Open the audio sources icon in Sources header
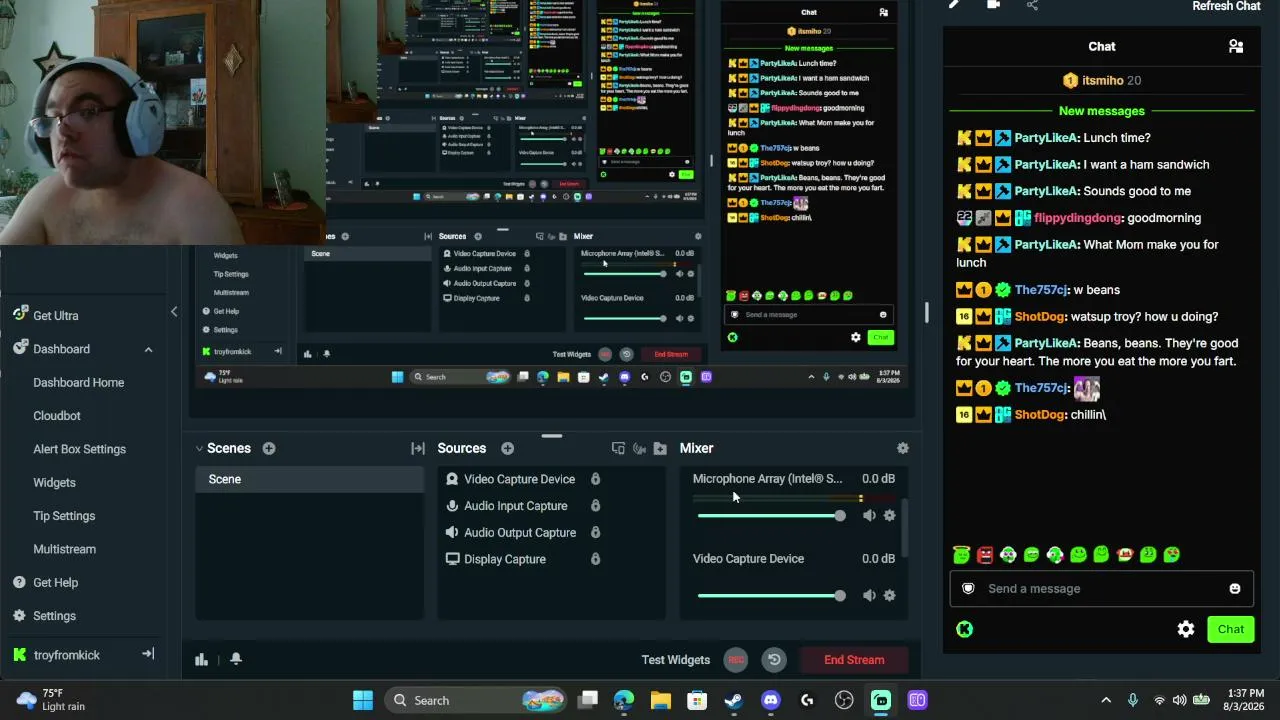This screenshot has height=720, width=1280. tap(639, 448)
